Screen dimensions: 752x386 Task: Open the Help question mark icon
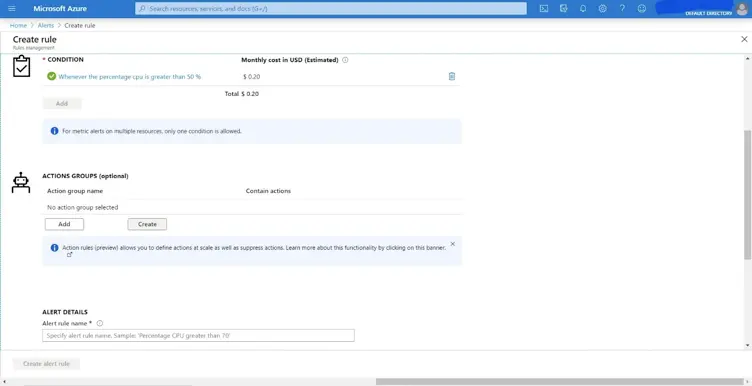pos(622,9)
